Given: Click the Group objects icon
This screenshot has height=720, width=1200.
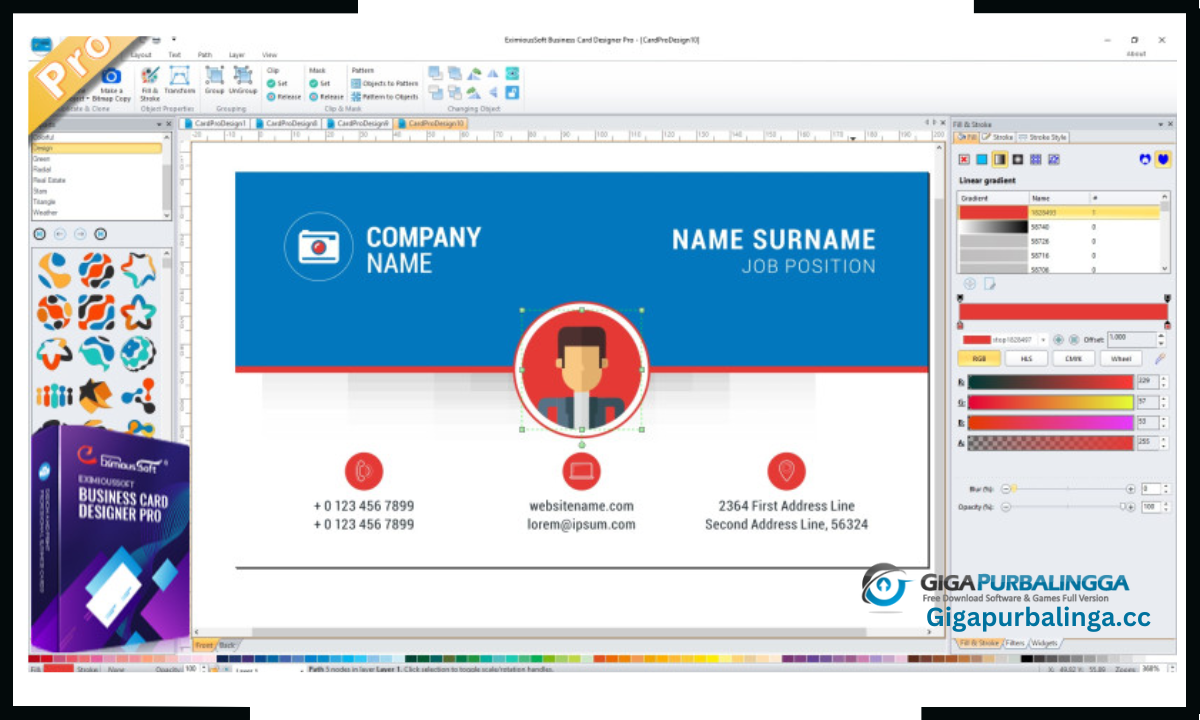Looking at the screenshot, I should [x=214, y=81].
